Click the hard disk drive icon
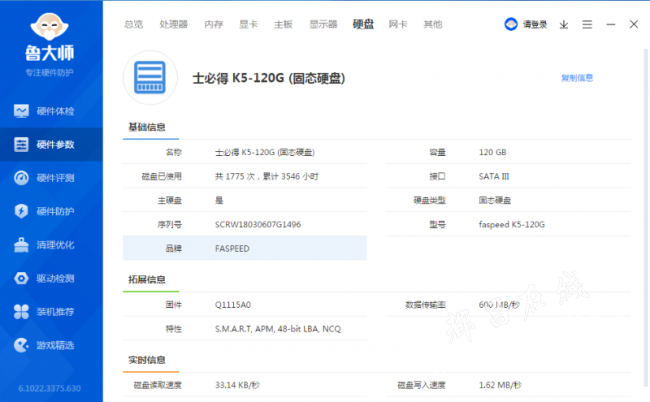 click(x=150, y=77)
